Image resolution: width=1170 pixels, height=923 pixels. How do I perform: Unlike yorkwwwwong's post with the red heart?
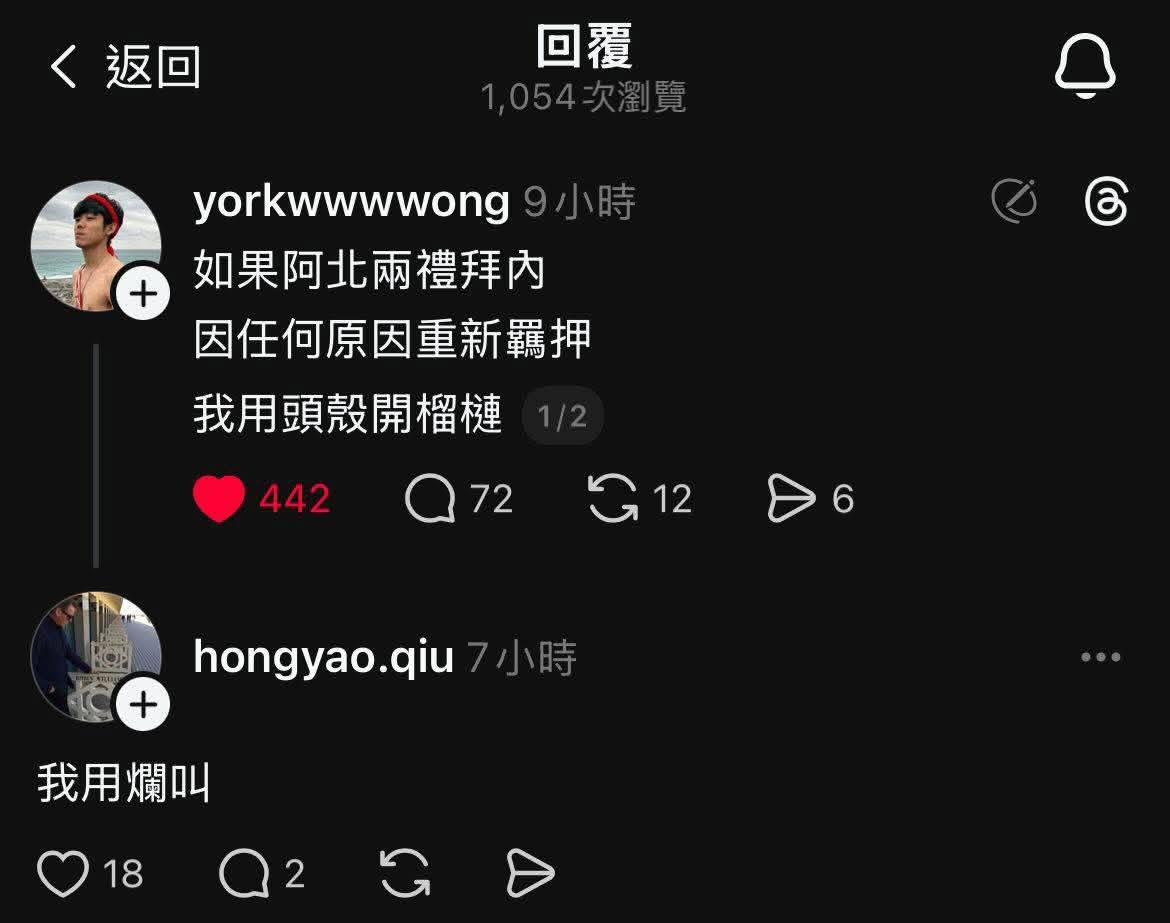coord(219,498)
